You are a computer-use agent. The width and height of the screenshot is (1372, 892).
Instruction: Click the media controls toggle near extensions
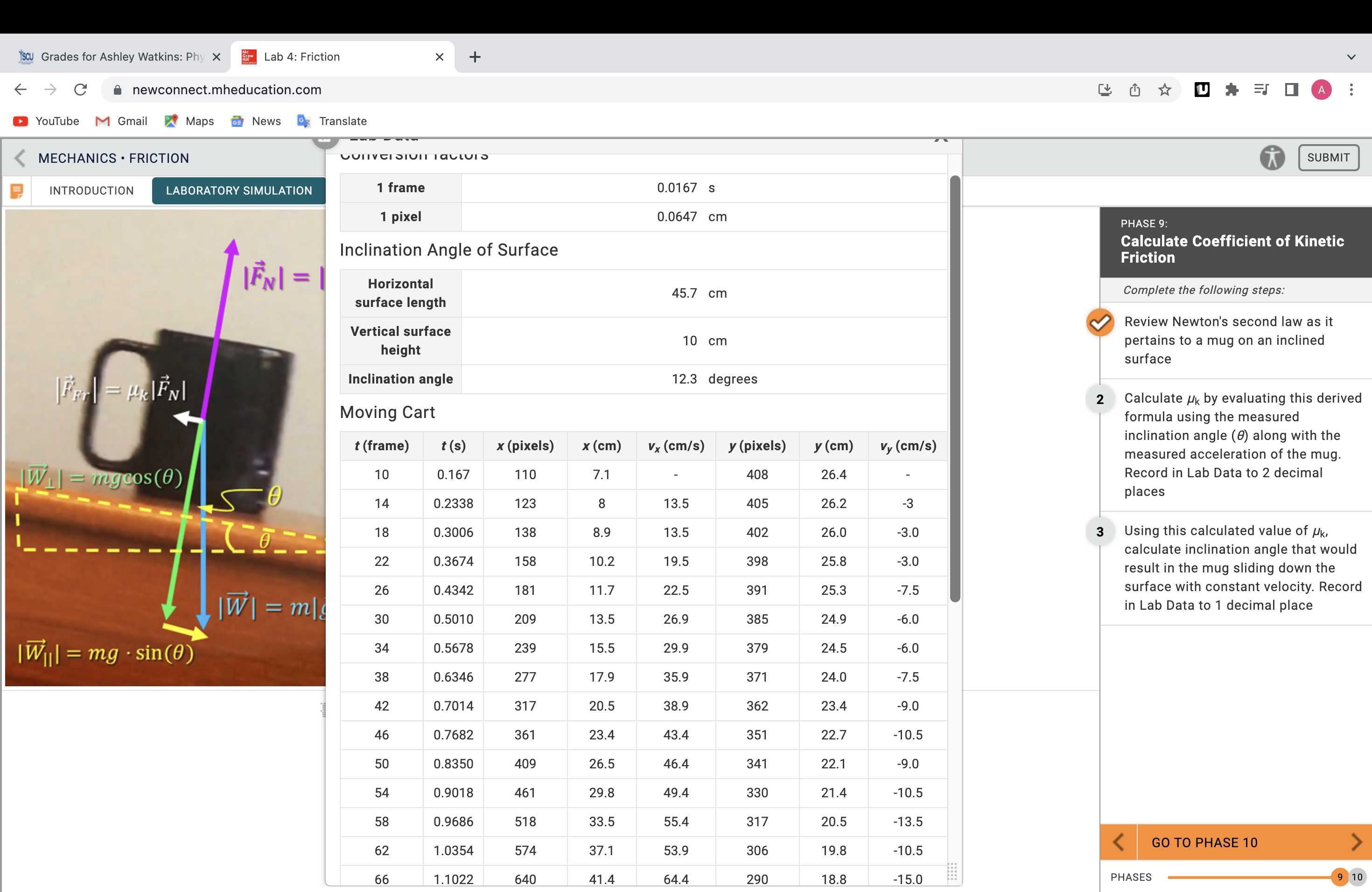pos(1261,89)
